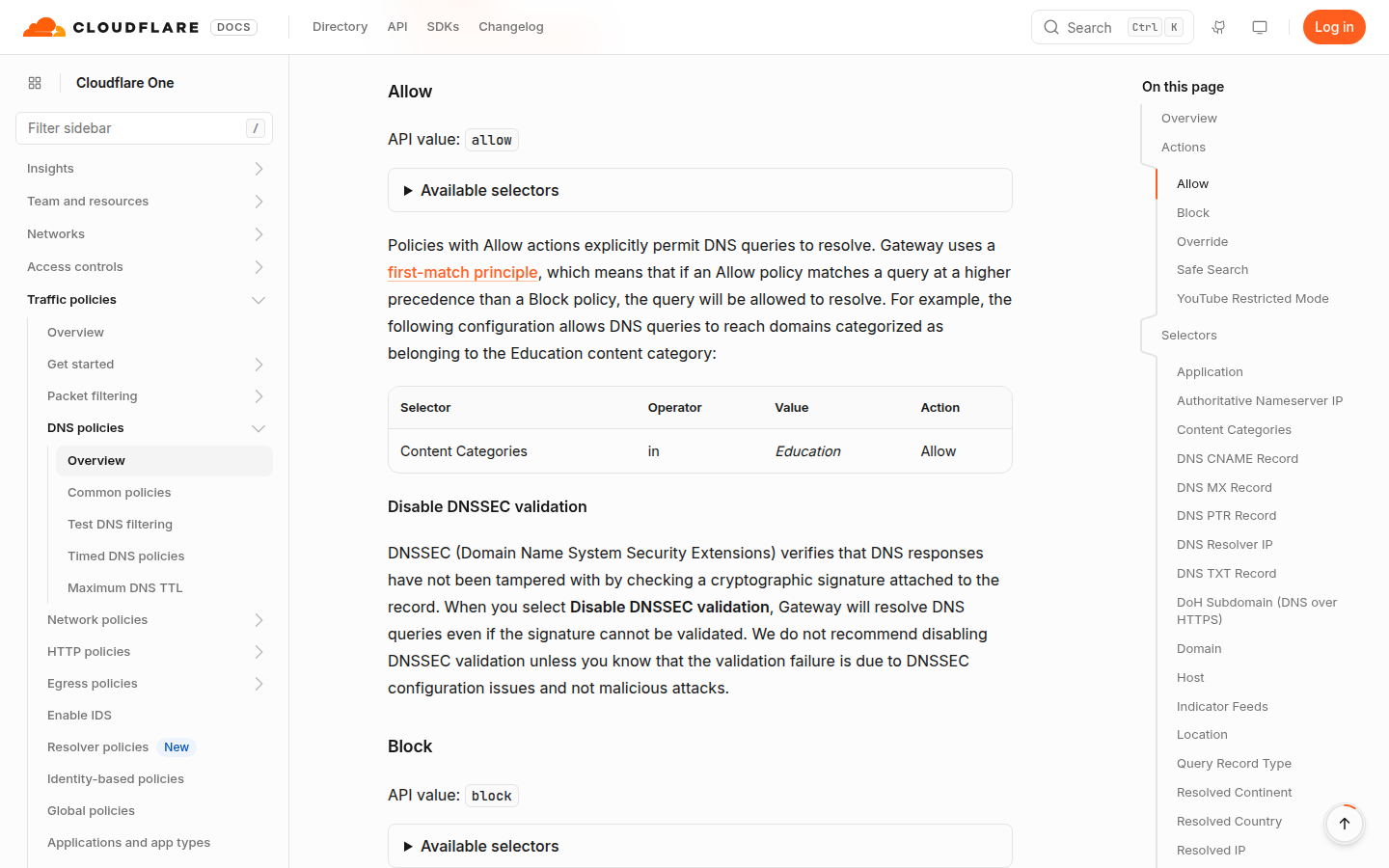Image resolution: width=1389 pixels, height=868 pixels.
Task: Expand Packet filtering chevron
Action: (x=259, y=396)
